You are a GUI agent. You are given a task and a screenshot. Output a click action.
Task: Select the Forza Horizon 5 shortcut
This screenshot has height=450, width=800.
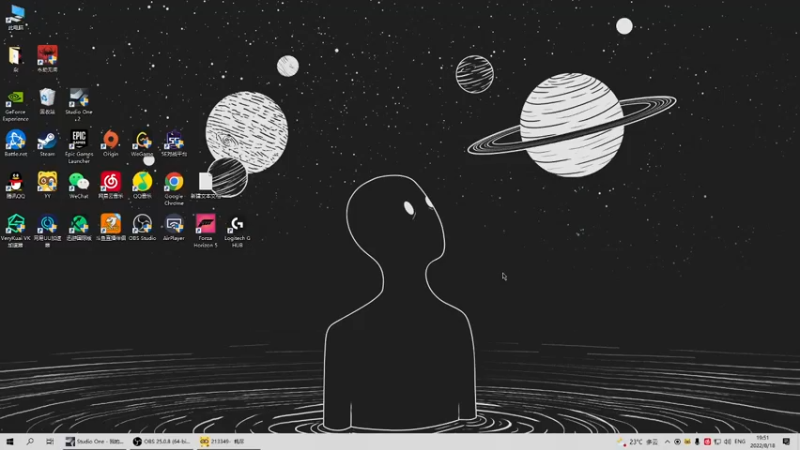tap(205, 231)
